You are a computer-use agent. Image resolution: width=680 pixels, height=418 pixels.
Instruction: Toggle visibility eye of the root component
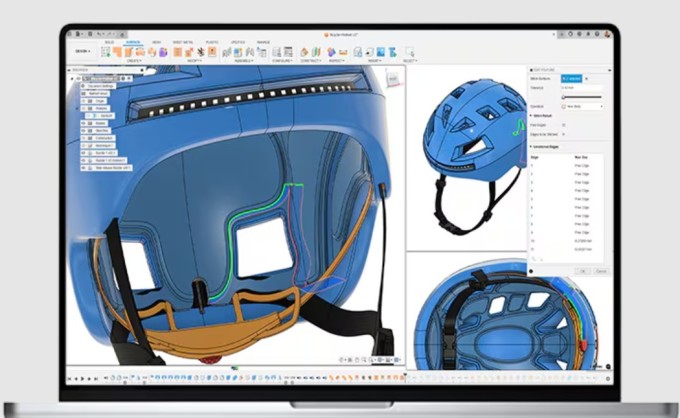tap(78, 78)
